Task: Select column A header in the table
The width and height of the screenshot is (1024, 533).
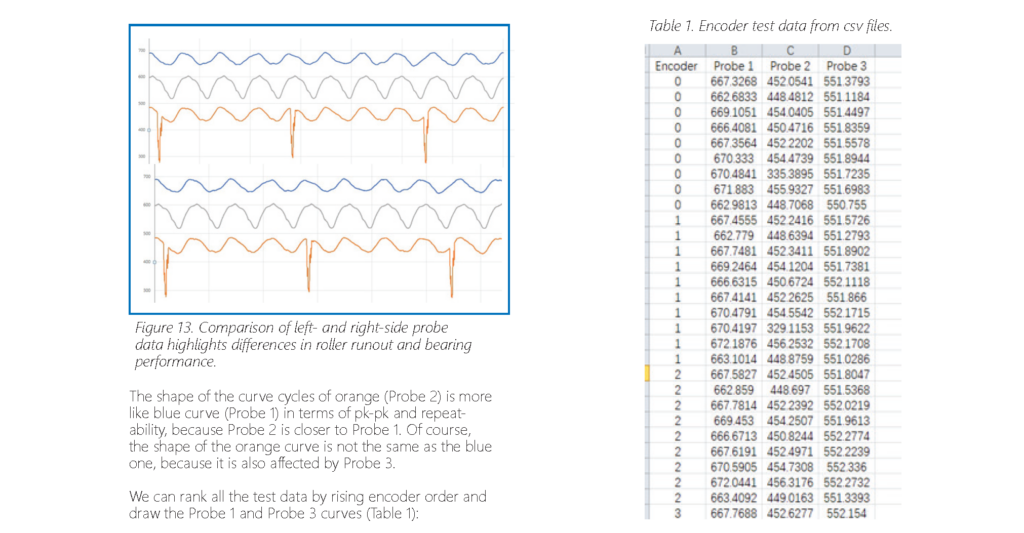Action: click(677, 52)
